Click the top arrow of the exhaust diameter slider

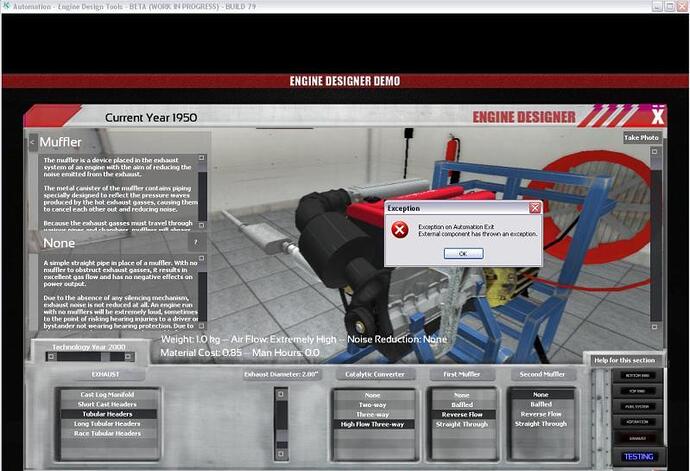tap(280, 392)
